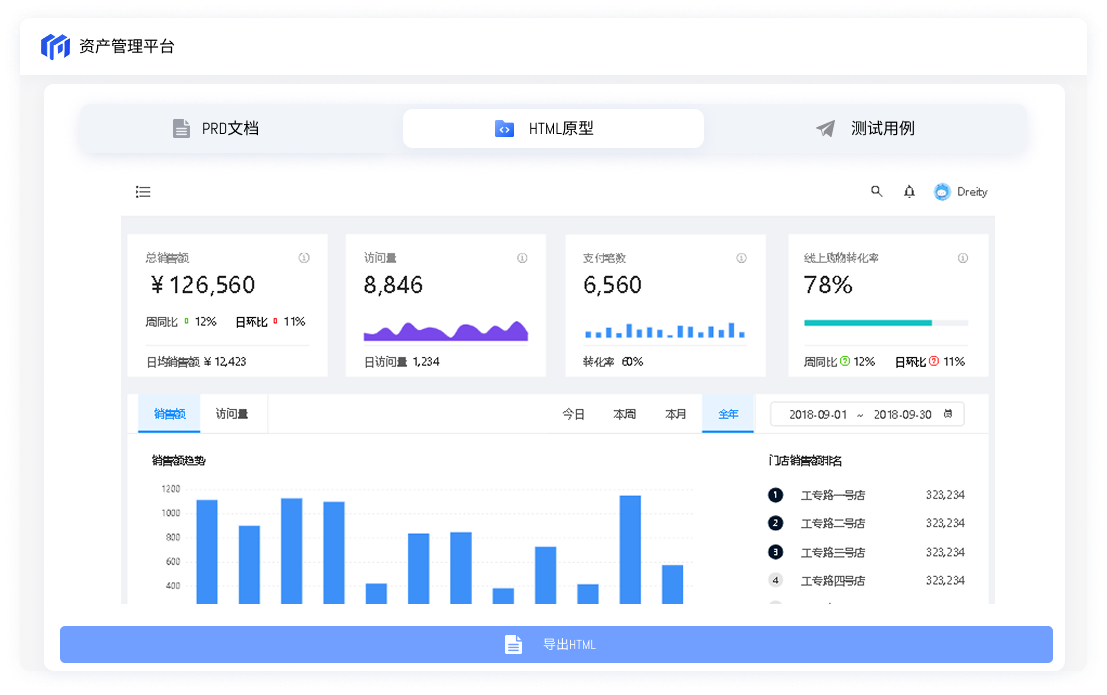Click 转化率 60% text
Viewport: 1107px width, 695px height.
(x=613, y=362)
